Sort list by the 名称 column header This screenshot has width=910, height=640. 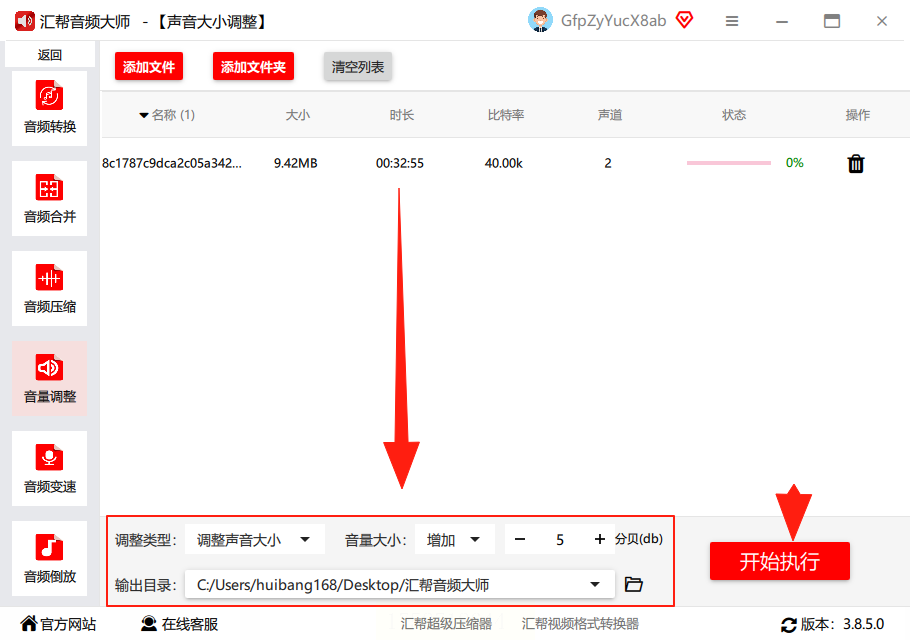pos(167,115)
